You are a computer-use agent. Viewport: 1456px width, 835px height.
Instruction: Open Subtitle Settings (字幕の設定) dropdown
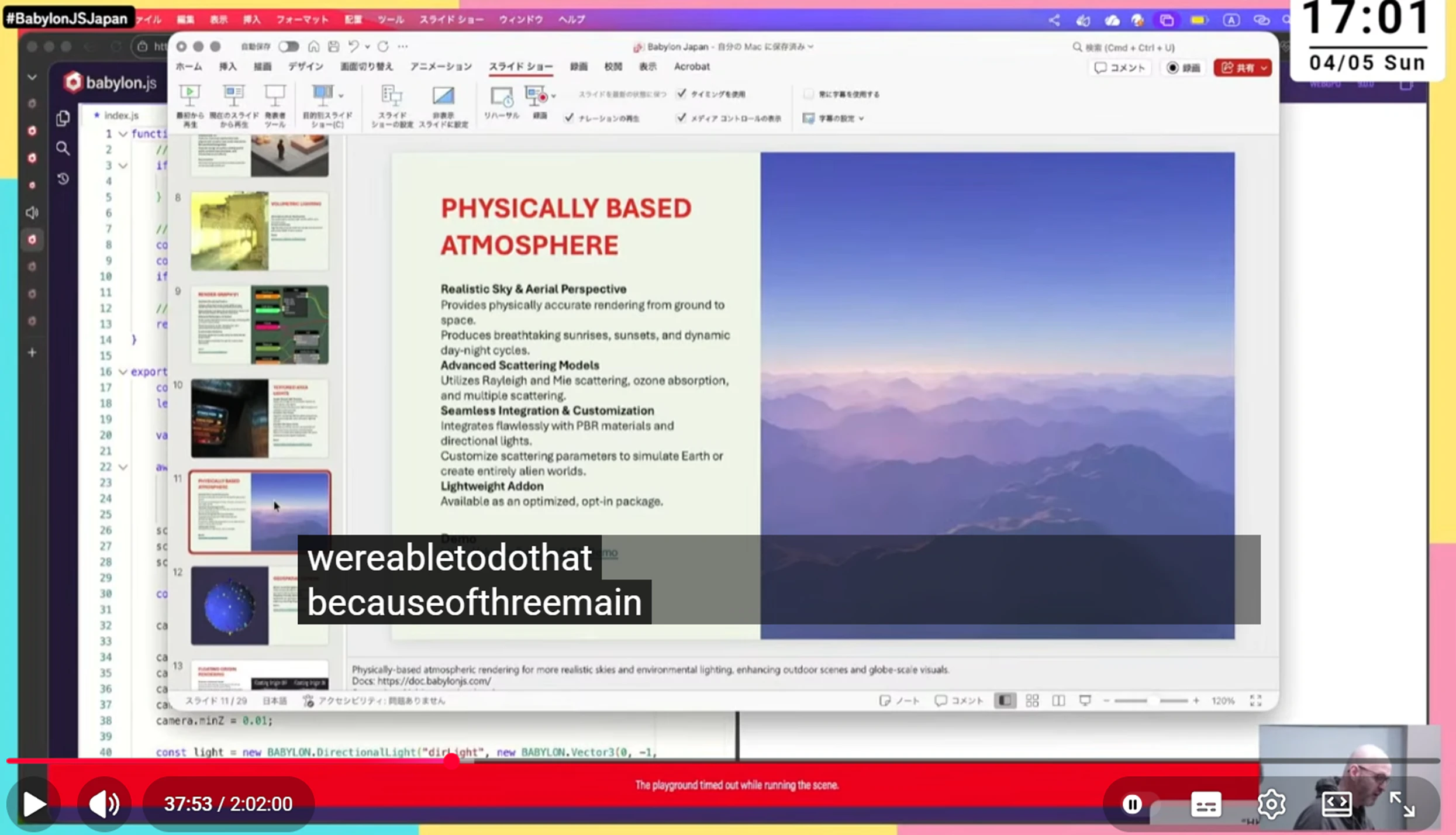(835, 118)
